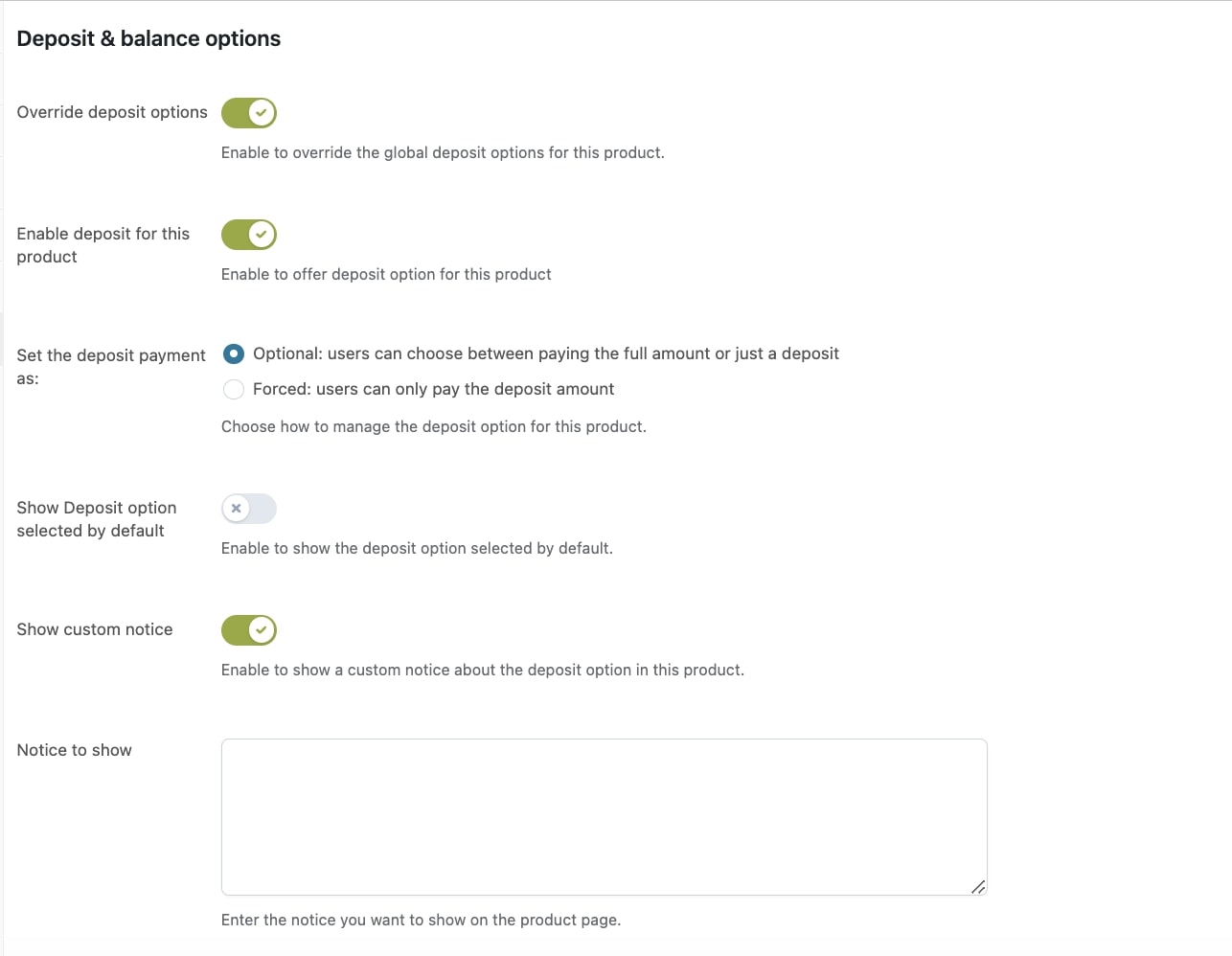
Task: Click the Notice to show label
Action: [74, 750]
